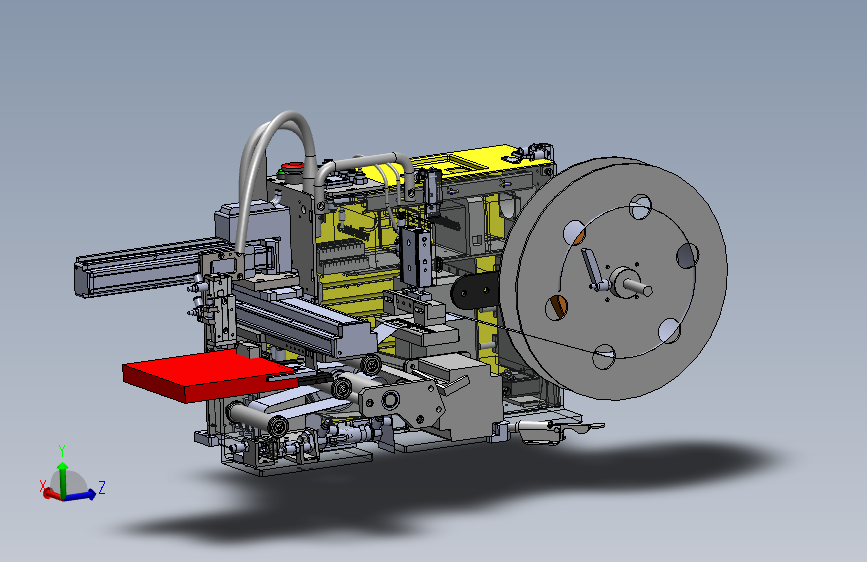
Task: Select the red flat plate on the model
Action: click(208, 374)
